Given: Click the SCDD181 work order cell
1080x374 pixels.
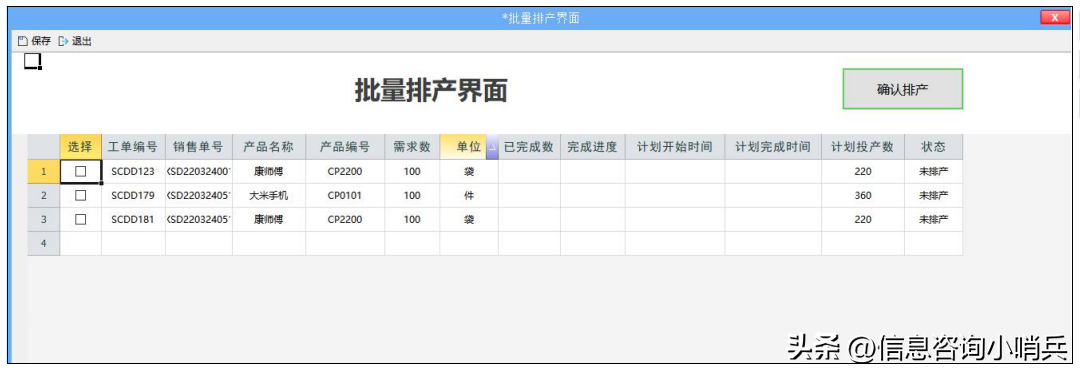Looking at the screenshot, I should click(133, 219).
